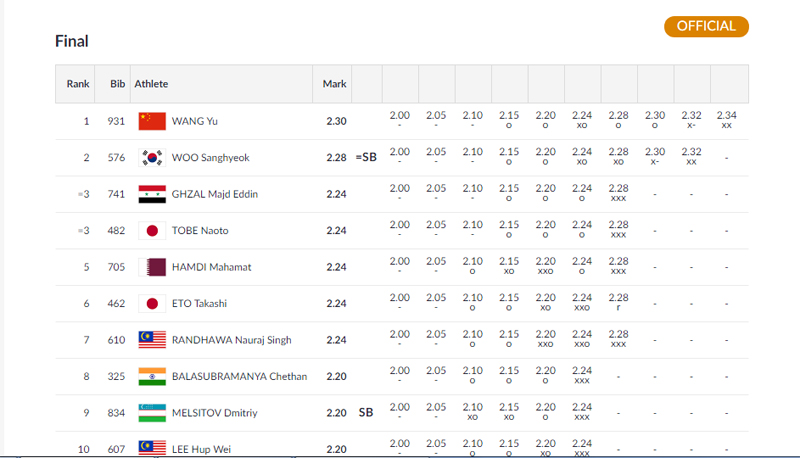This screenshot has height=458, width=800.
Task: Click the Final section heading
Action: pyautogui.click(x=71, y=41)
